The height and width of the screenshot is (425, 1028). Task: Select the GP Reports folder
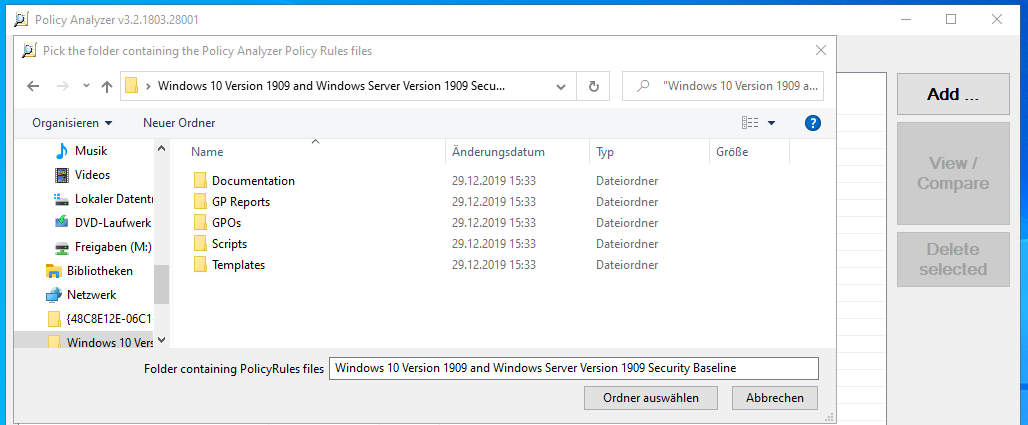click(241, 201)
